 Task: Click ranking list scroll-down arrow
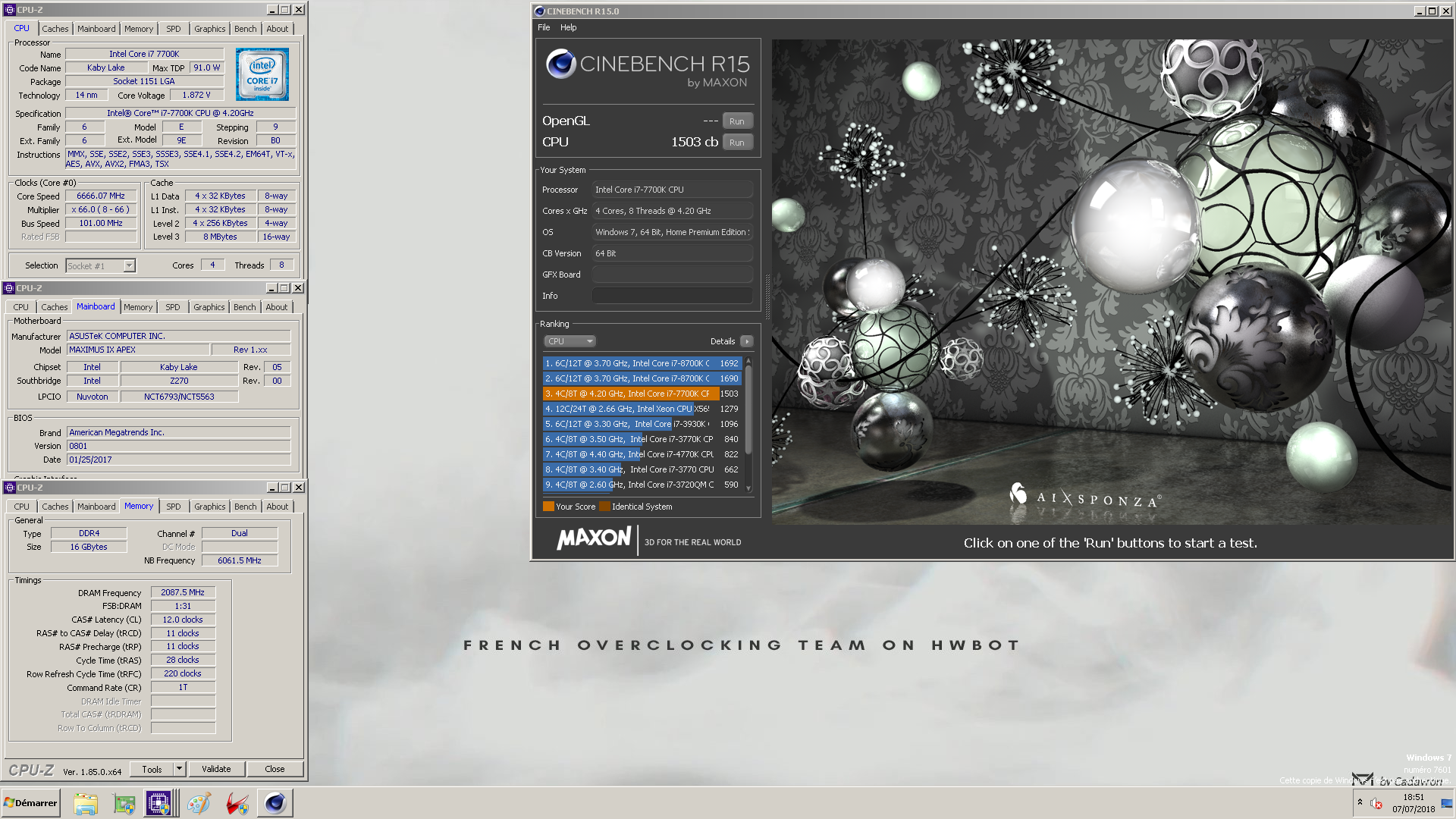[748, 488]
